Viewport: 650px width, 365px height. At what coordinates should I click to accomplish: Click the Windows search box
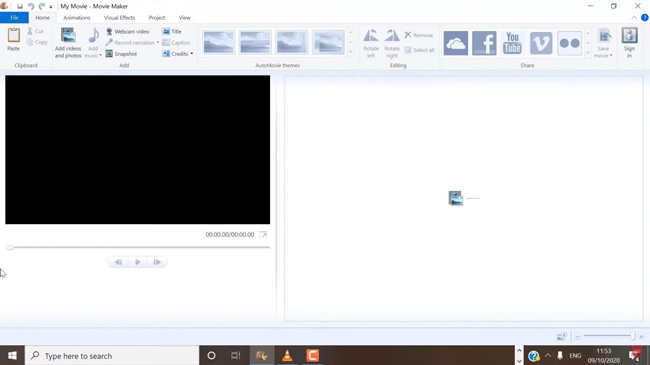point(112,355)
